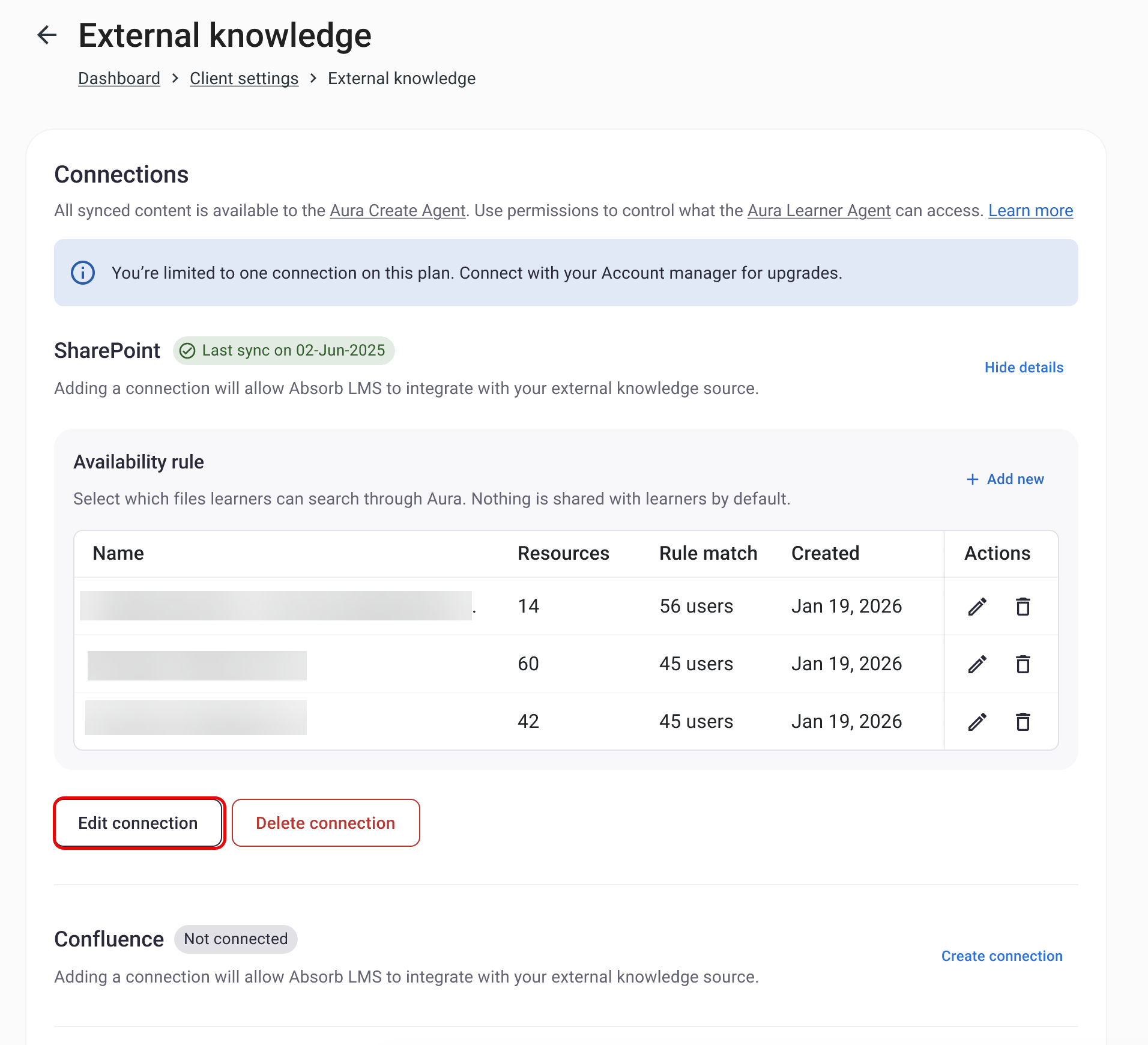Image resolution: width=1148 pixels, height=1045 pixels.
Task: Click the Rule match column header
Action: tap(708, 553)
